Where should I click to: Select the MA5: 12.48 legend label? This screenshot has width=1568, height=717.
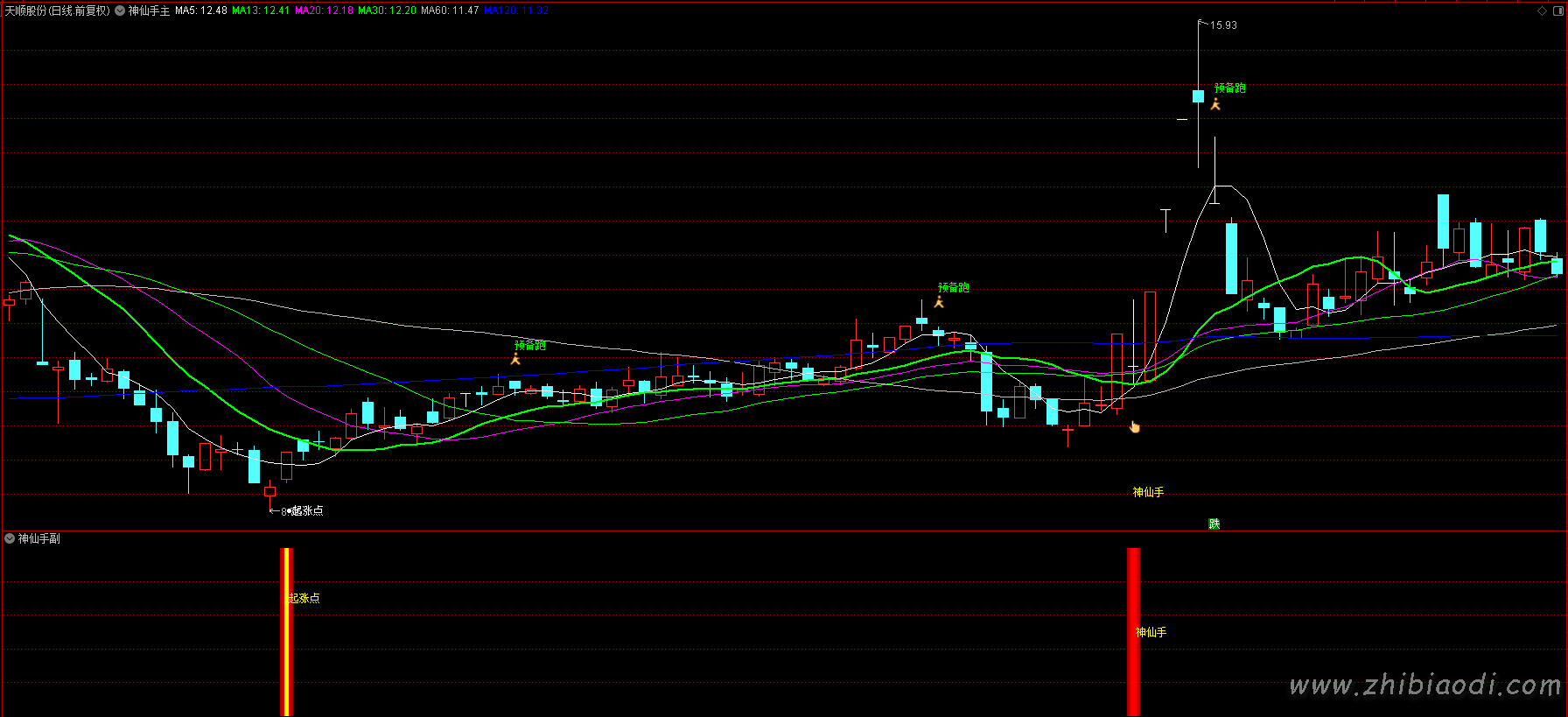(x=200, y=11)
